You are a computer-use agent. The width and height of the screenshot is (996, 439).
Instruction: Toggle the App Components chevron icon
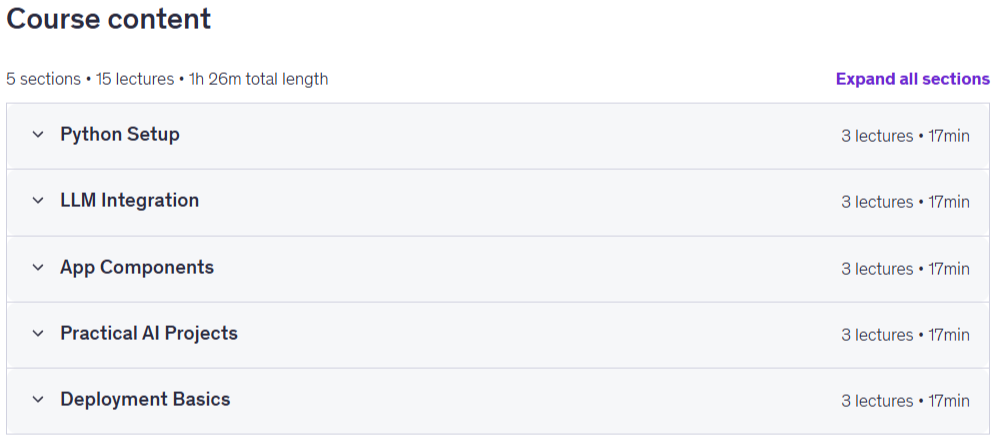[x=38, y=267]
